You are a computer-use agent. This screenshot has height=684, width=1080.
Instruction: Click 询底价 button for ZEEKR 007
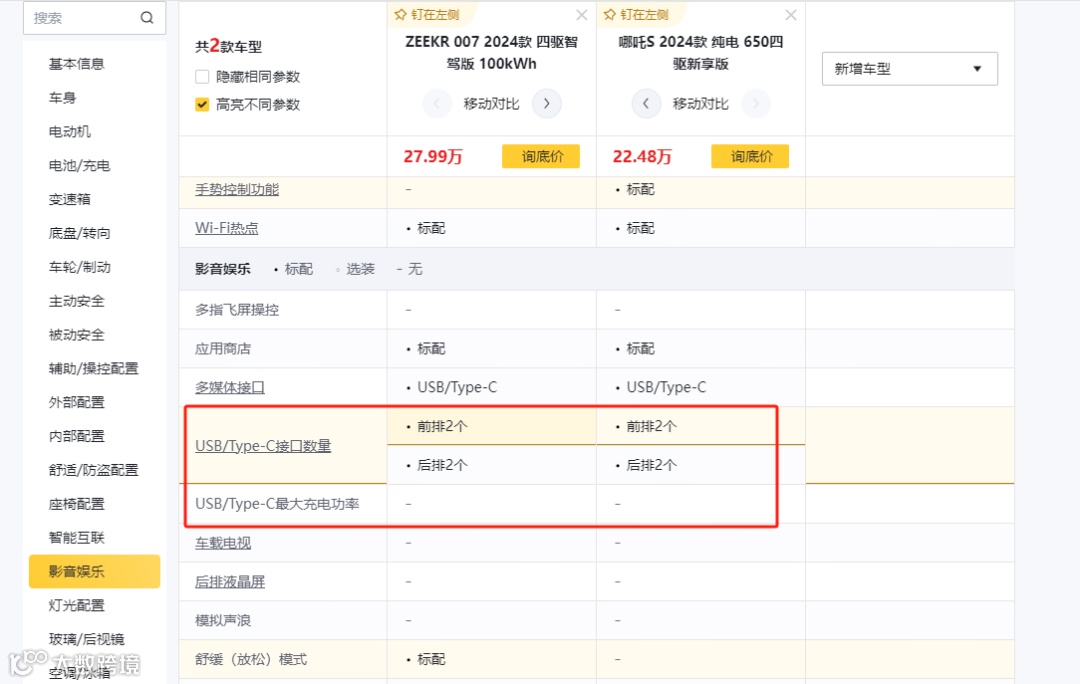click(x=541, y=156)
